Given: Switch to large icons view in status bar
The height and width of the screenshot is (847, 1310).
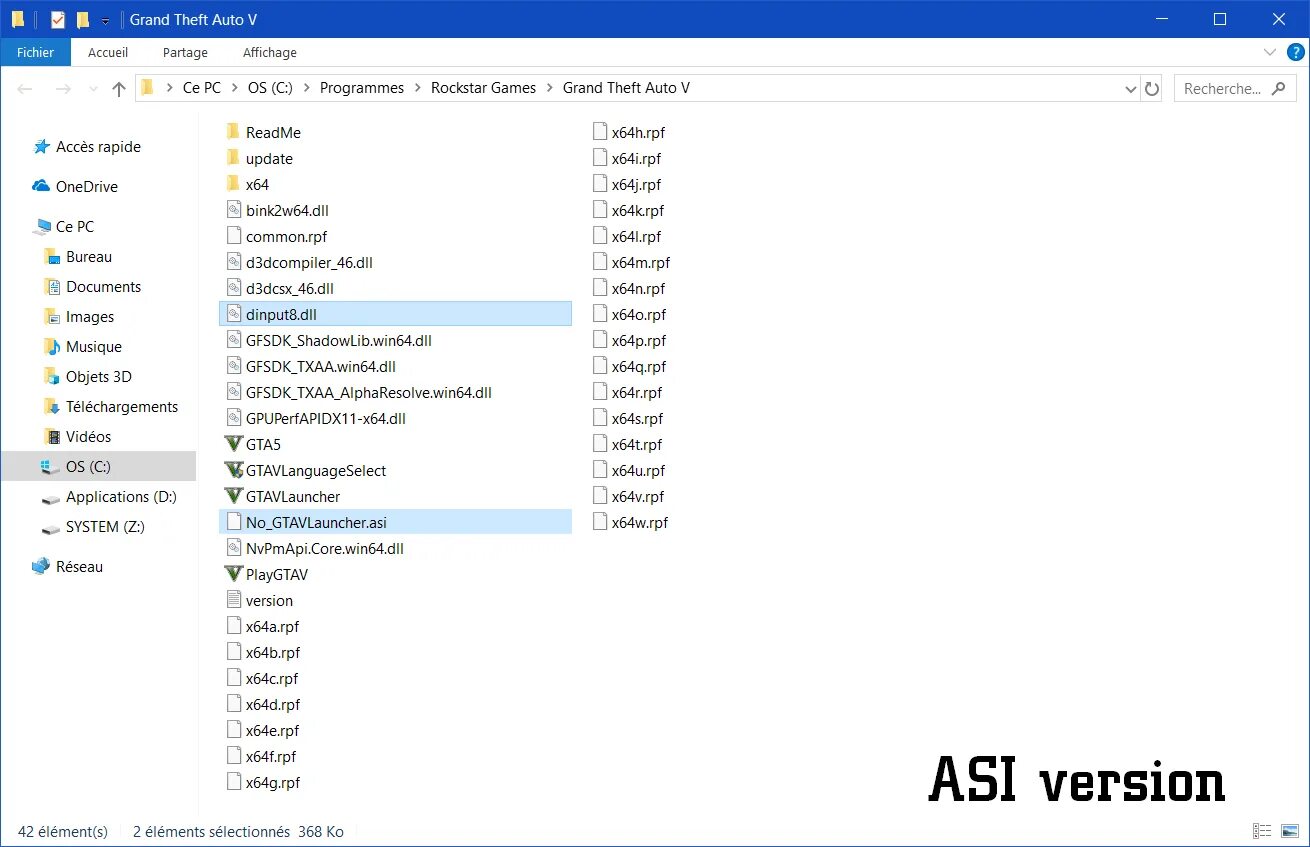Looking at the screenshot, I should (x=1290, y=831).
